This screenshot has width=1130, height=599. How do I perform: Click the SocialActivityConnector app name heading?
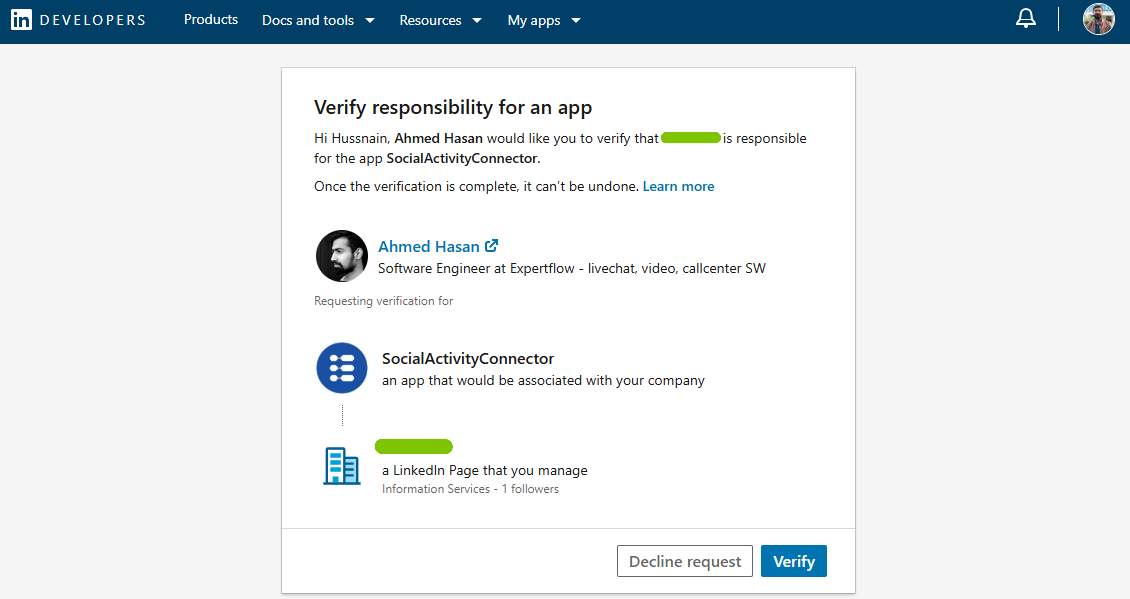pyautogui.click(x=467, y=359)
